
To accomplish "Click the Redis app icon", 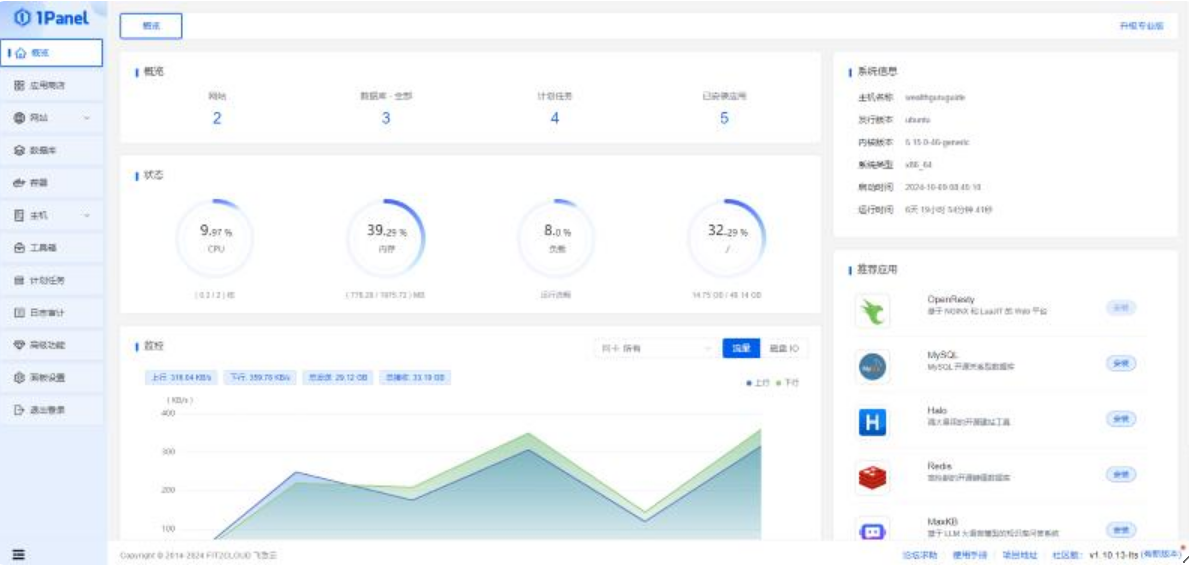I will [873, 478].
